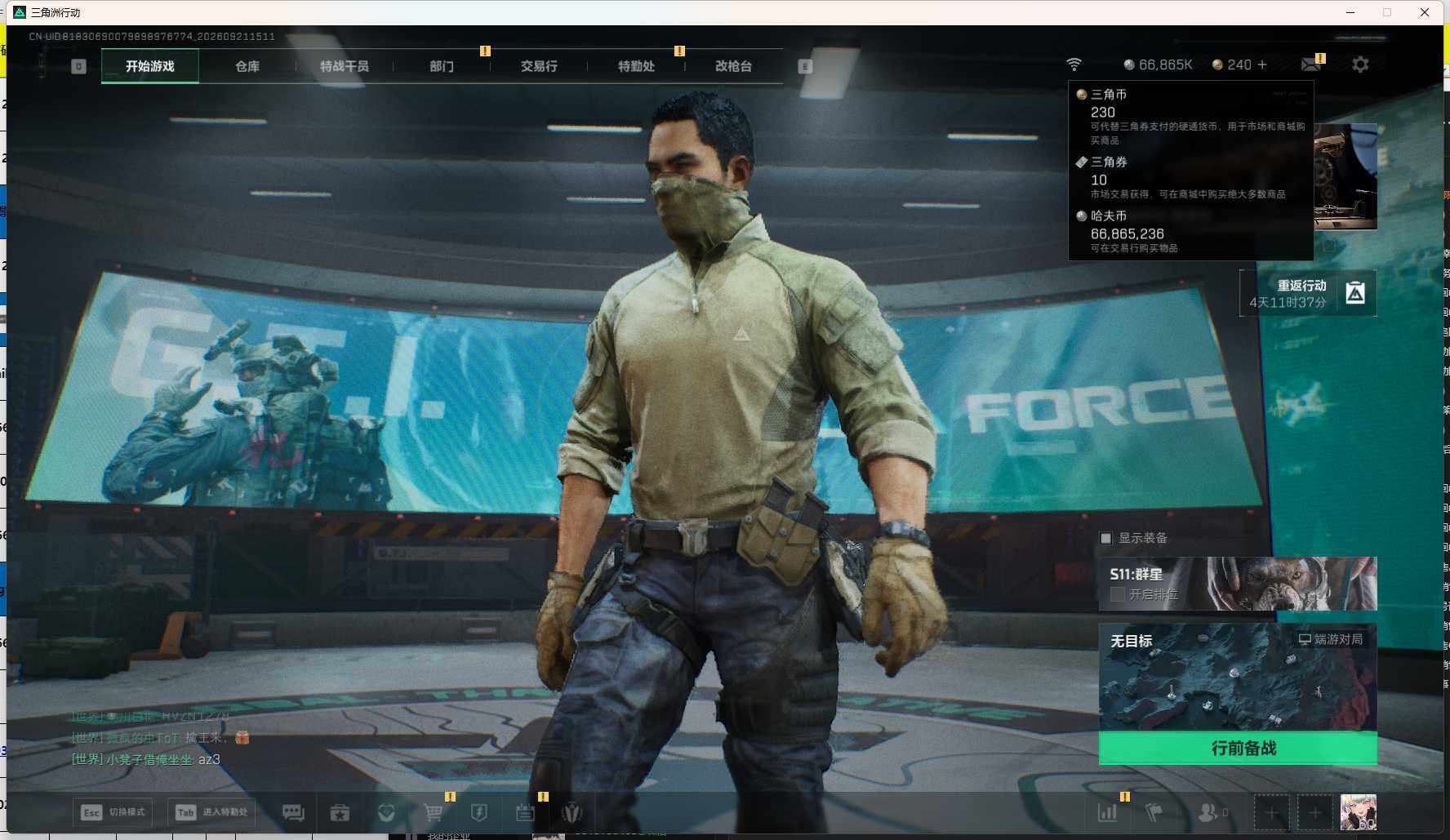Open the diamond-in-hands icon in bottom bar
Viewport: 1450px width, 840px height.
pyautogui.click(x=386, y=812)
